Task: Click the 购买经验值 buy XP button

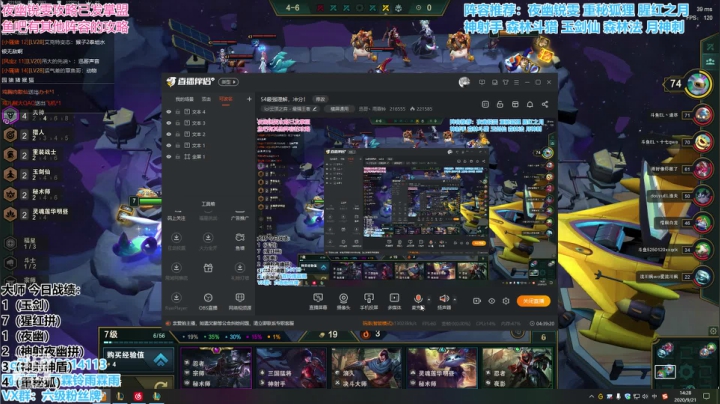Action: (x=139, y=359)
